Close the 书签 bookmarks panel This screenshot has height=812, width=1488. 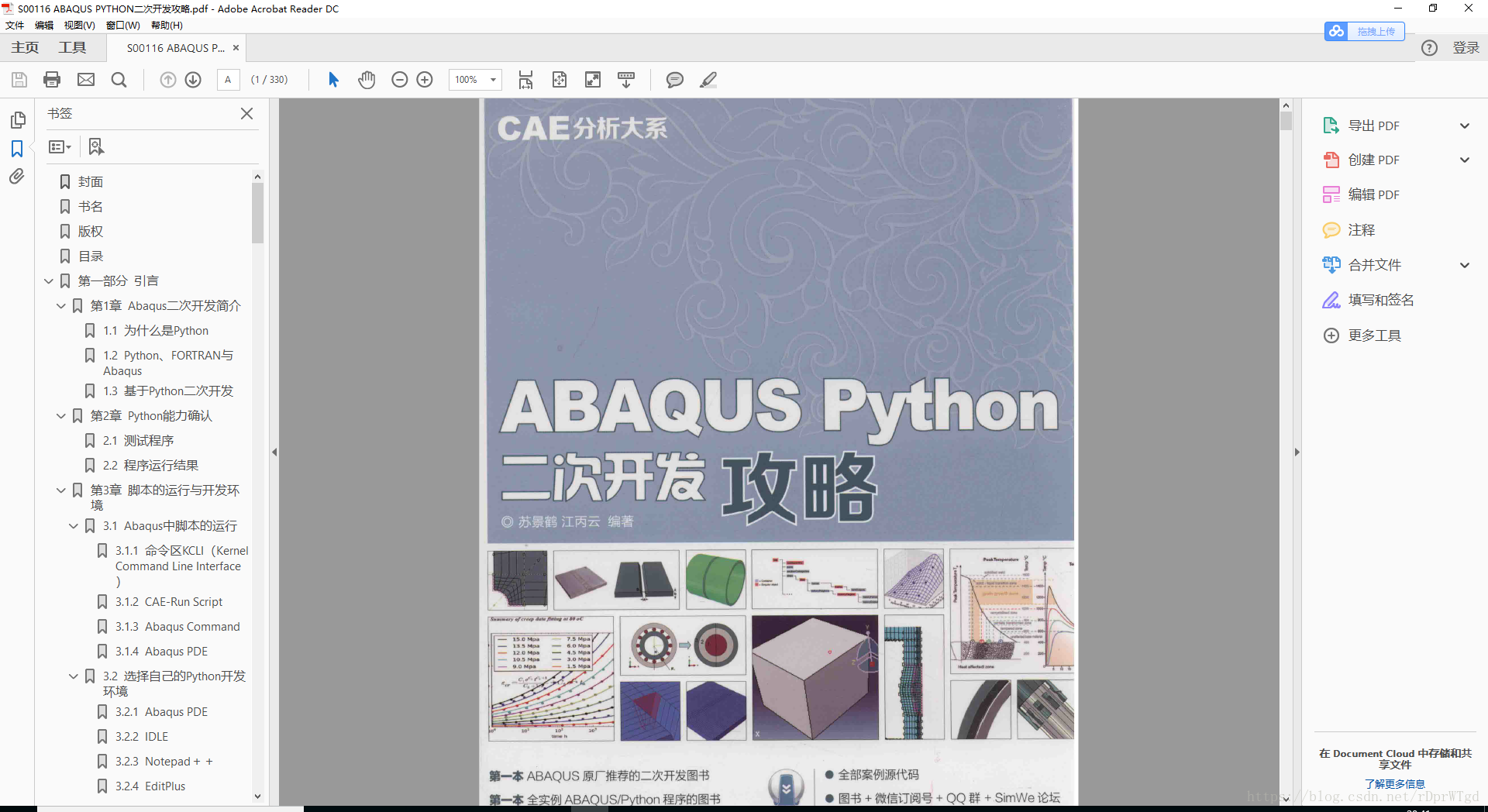pyautogui.click(x=247, y=114)
